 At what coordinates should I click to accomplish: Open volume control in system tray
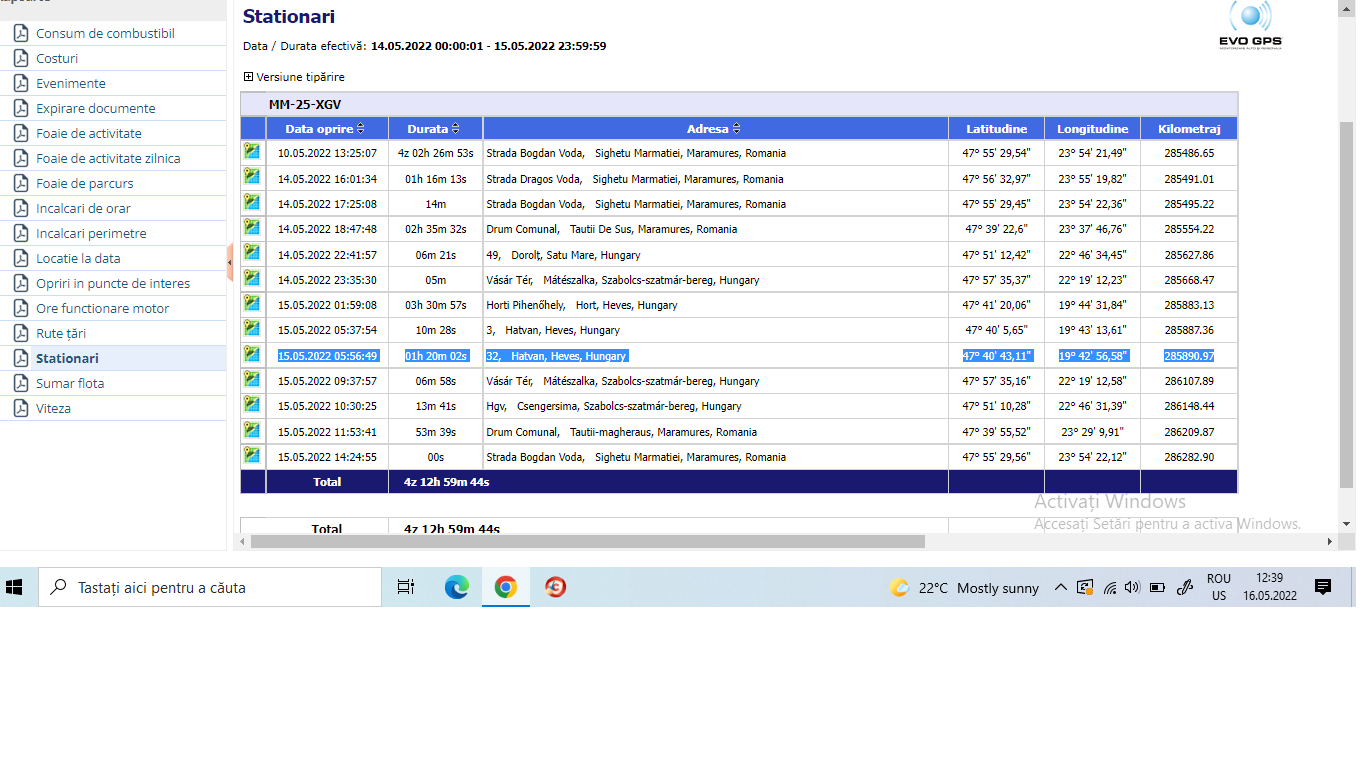(x=1132, y=588)
